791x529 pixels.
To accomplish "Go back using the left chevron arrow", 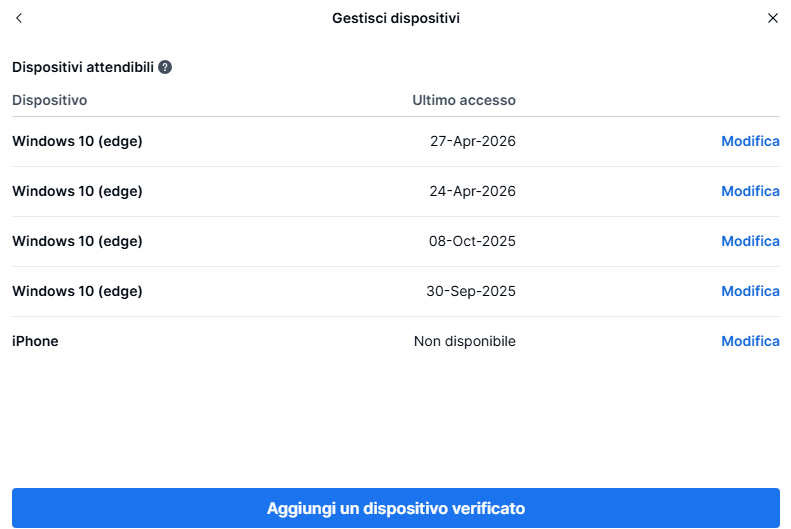I will 19,18.
